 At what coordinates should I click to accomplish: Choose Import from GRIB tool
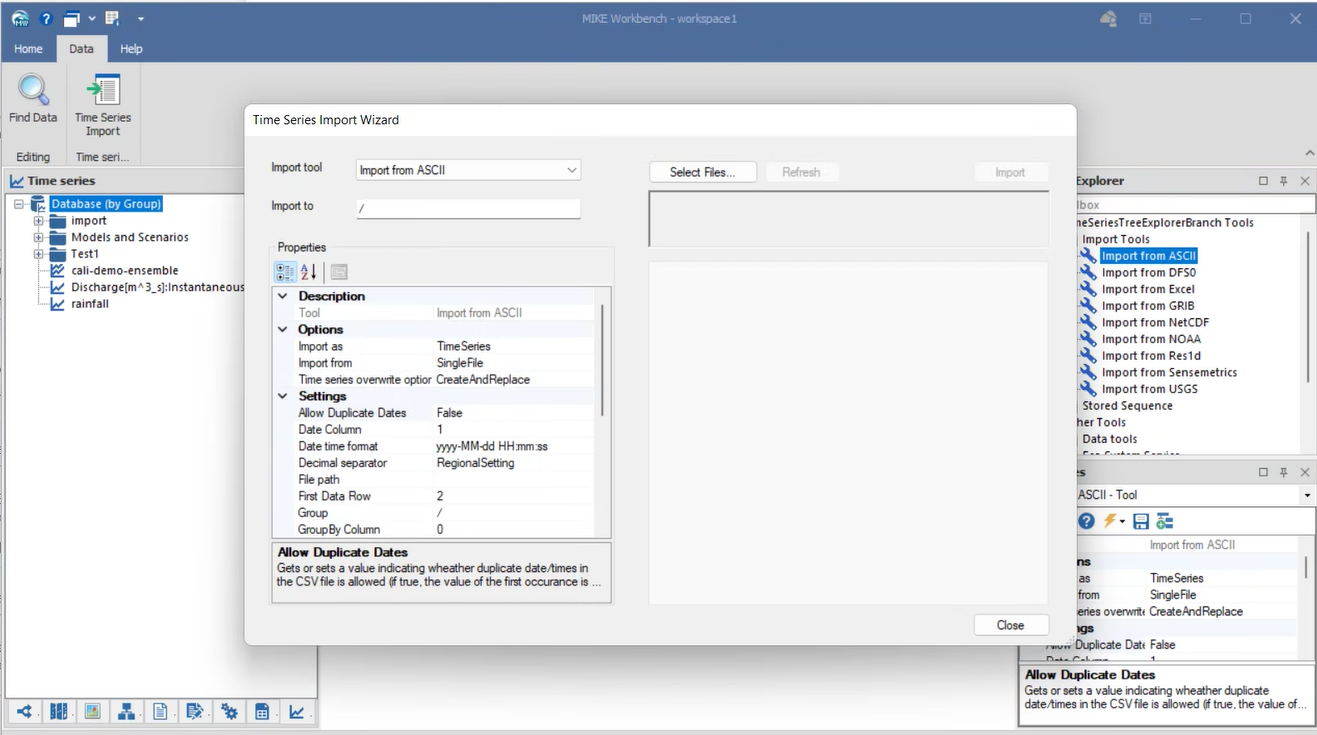(x=1148, y=306)
